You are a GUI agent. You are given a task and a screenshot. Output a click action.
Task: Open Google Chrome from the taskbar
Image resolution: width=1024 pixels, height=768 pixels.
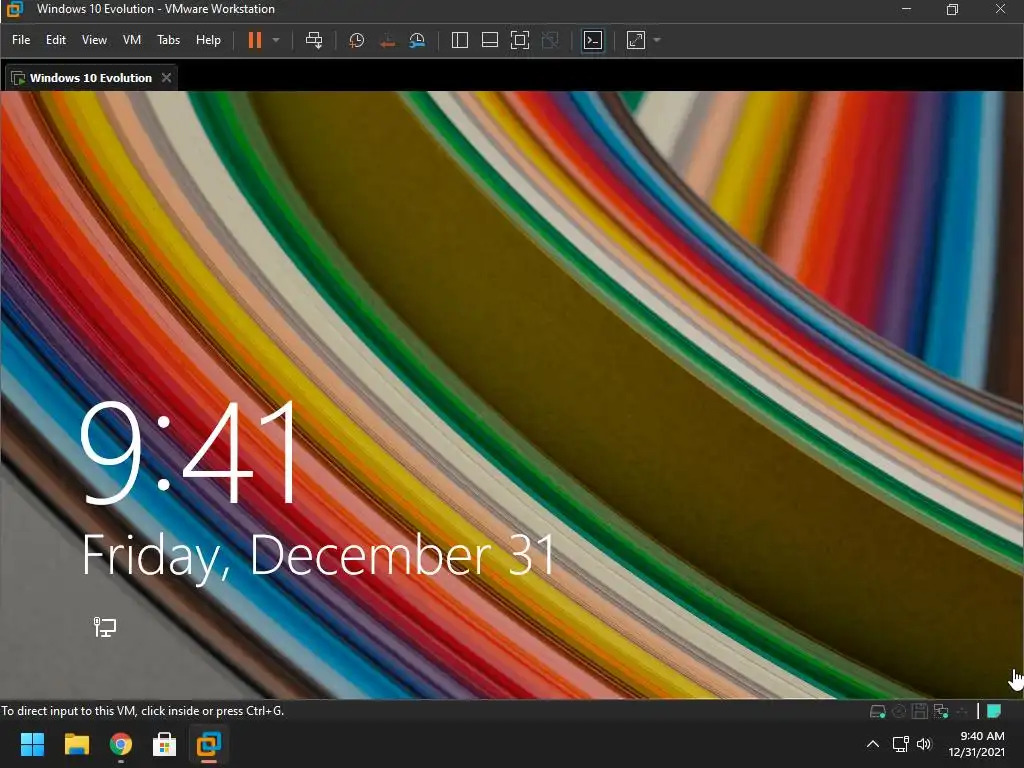point(121,744)
